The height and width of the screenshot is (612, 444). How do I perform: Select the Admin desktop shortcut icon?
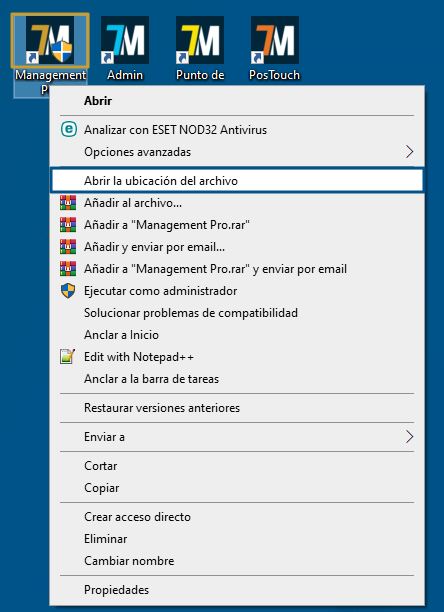125,40
